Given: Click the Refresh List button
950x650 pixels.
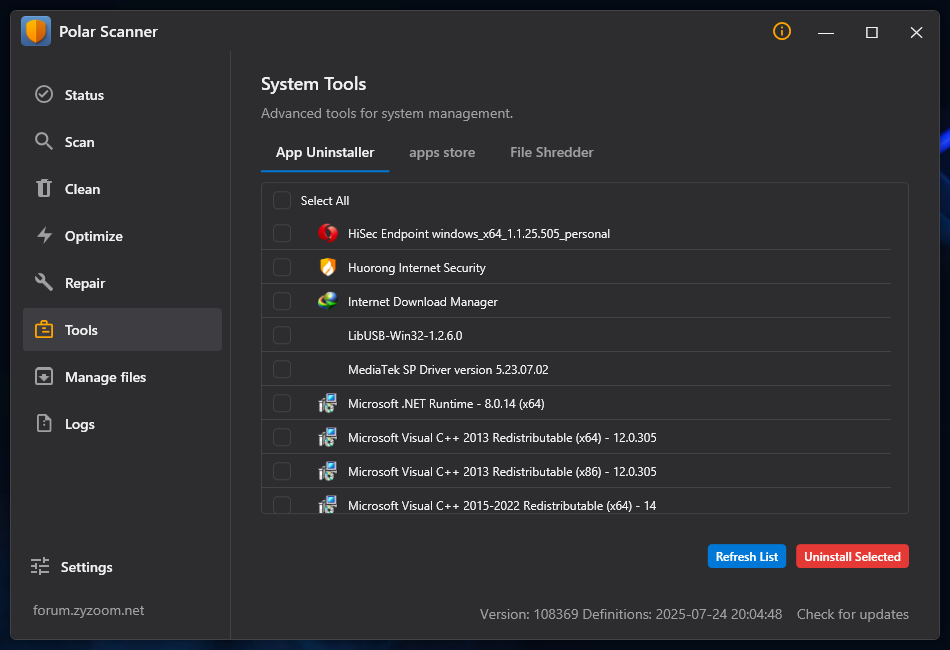Looking at the screenshot, I should 746,556.
